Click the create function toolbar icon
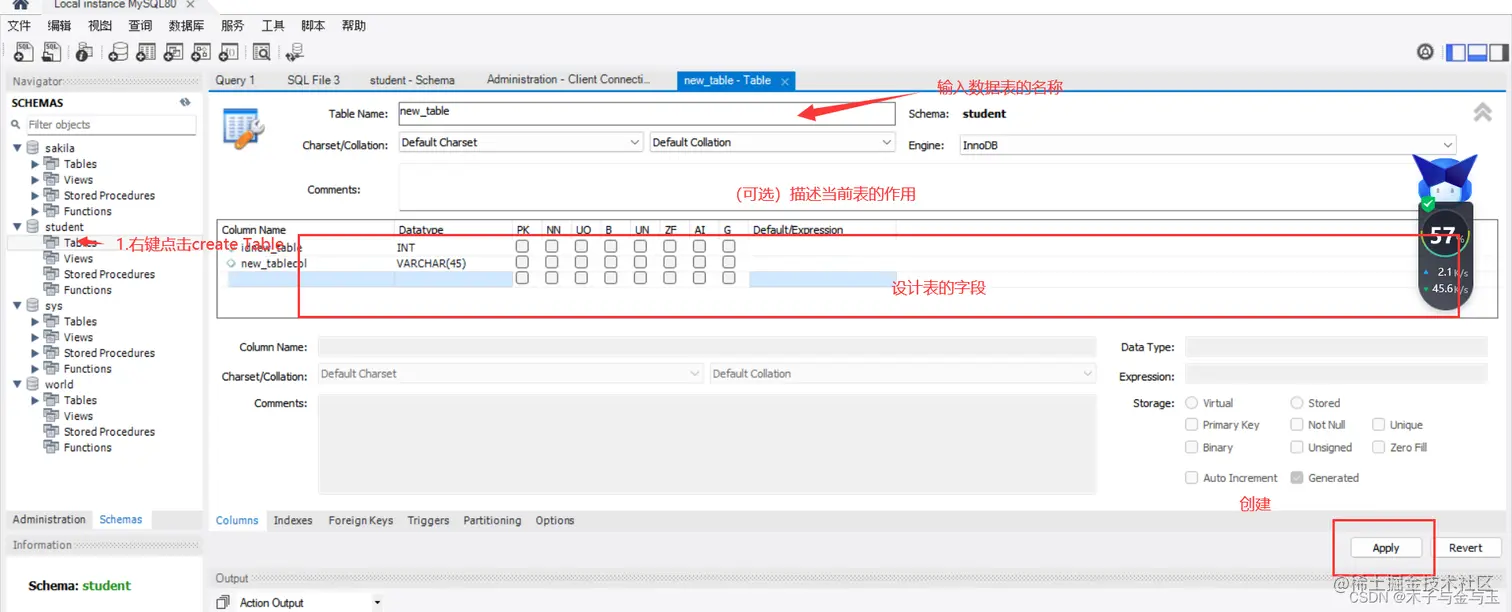The image size is (1512, 612). [229, 52]
